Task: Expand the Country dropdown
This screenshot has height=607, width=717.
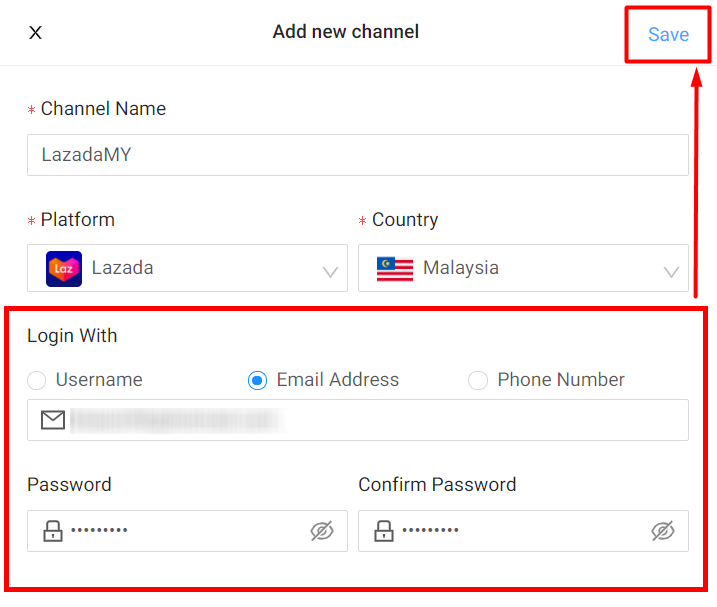Action: [x=523, y=268]
